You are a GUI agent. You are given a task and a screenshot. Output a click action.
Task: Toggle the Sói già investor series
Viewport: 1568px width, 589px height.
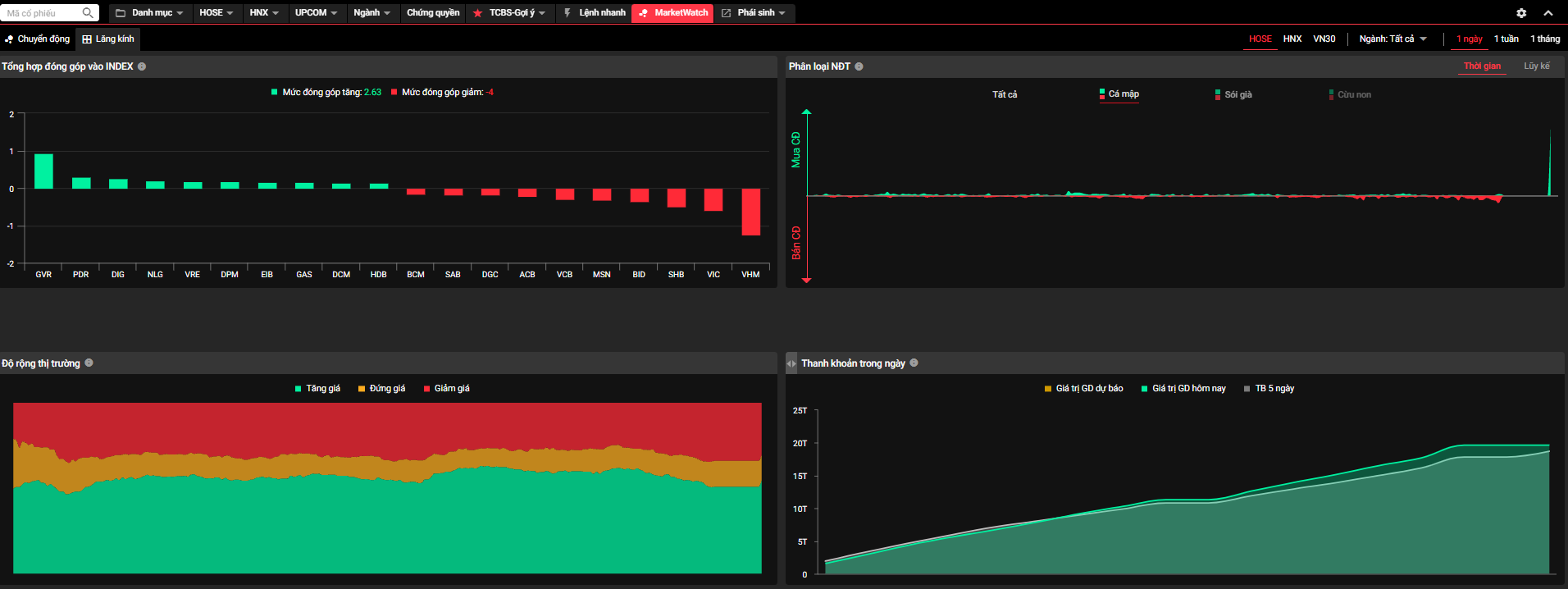pos(1233,94)
